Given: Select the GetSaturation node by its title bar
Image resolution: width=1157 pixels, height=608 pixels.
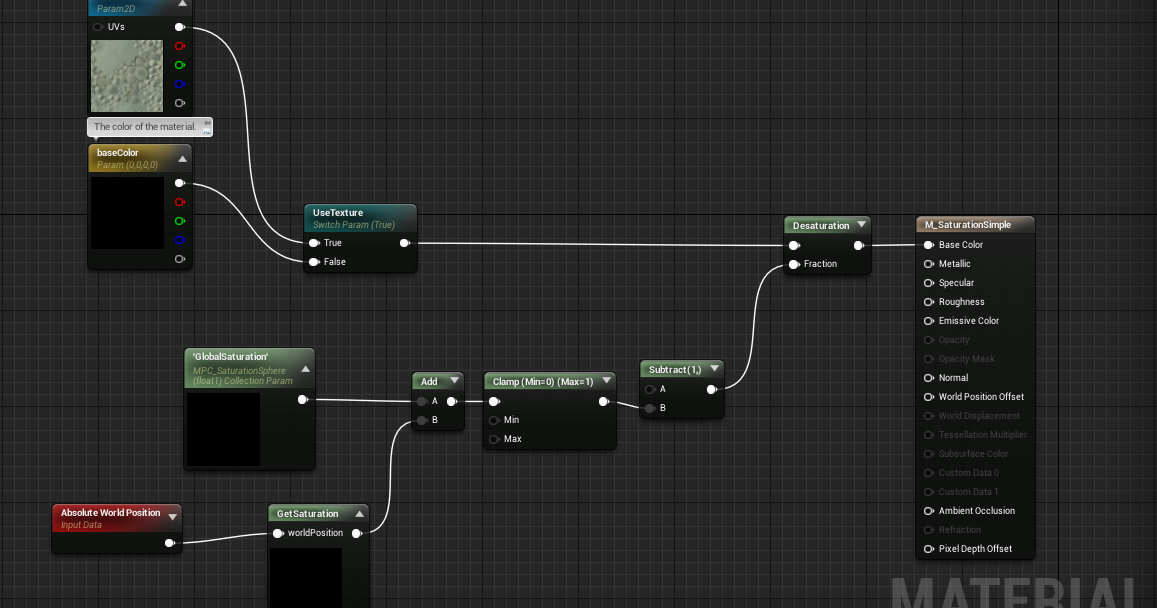Looking at the screenshot, I should [x=307, y=513].
